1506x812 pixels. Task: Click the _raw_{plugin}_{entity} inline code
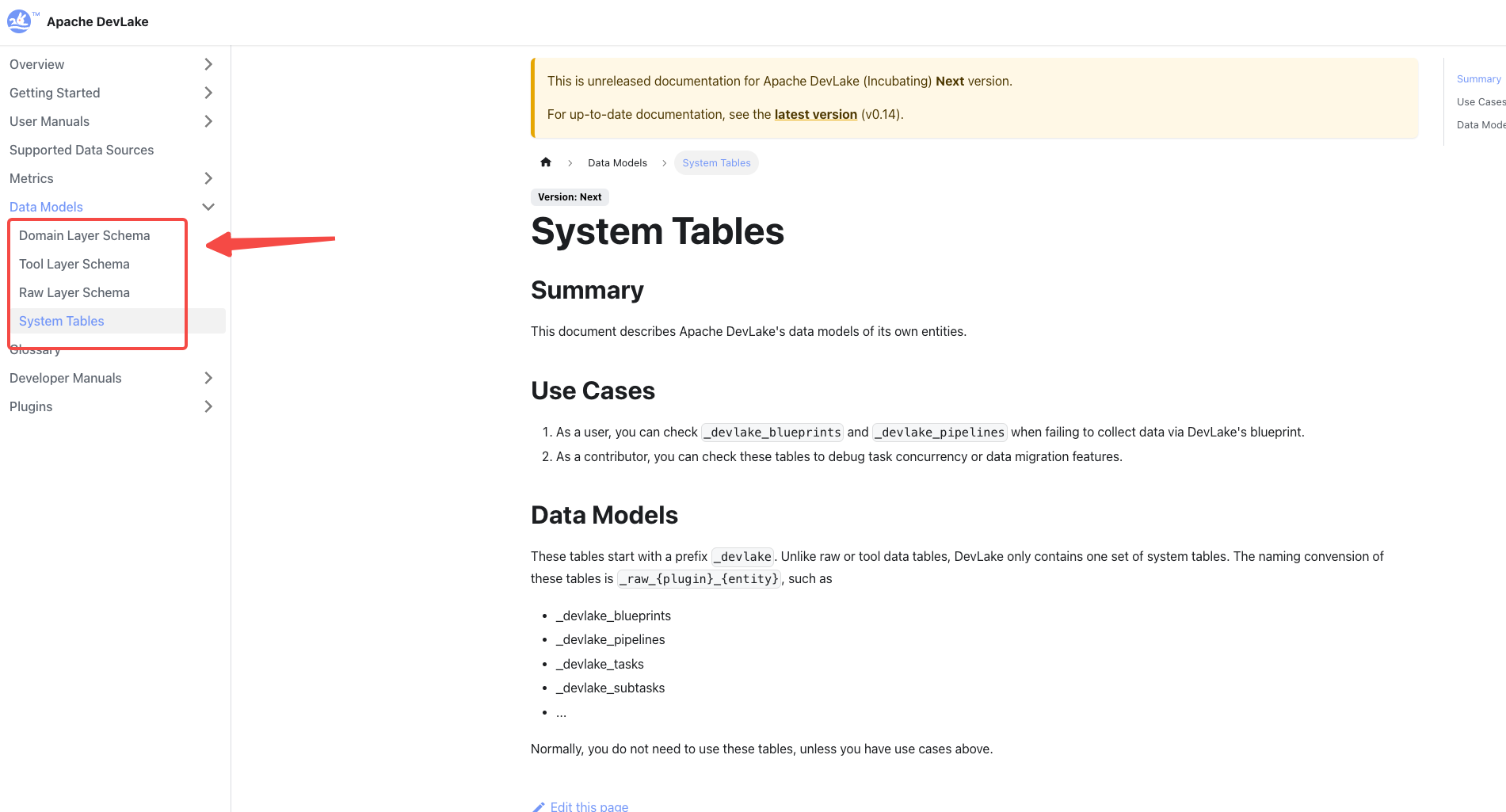[x=699, y=578]
